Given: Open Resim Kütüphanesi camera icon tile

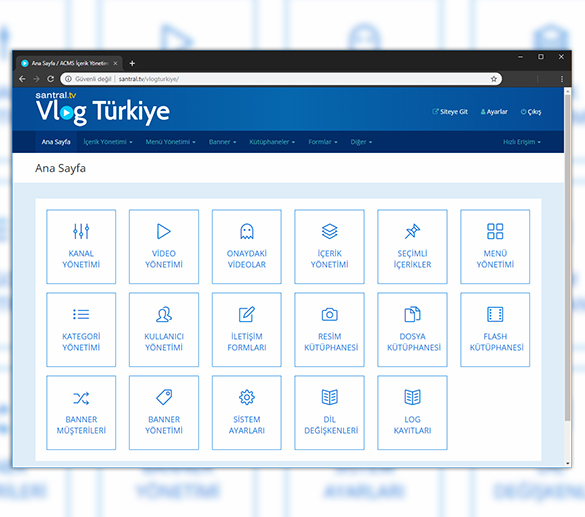Looking at the screenshot, I should coord(329,330).
